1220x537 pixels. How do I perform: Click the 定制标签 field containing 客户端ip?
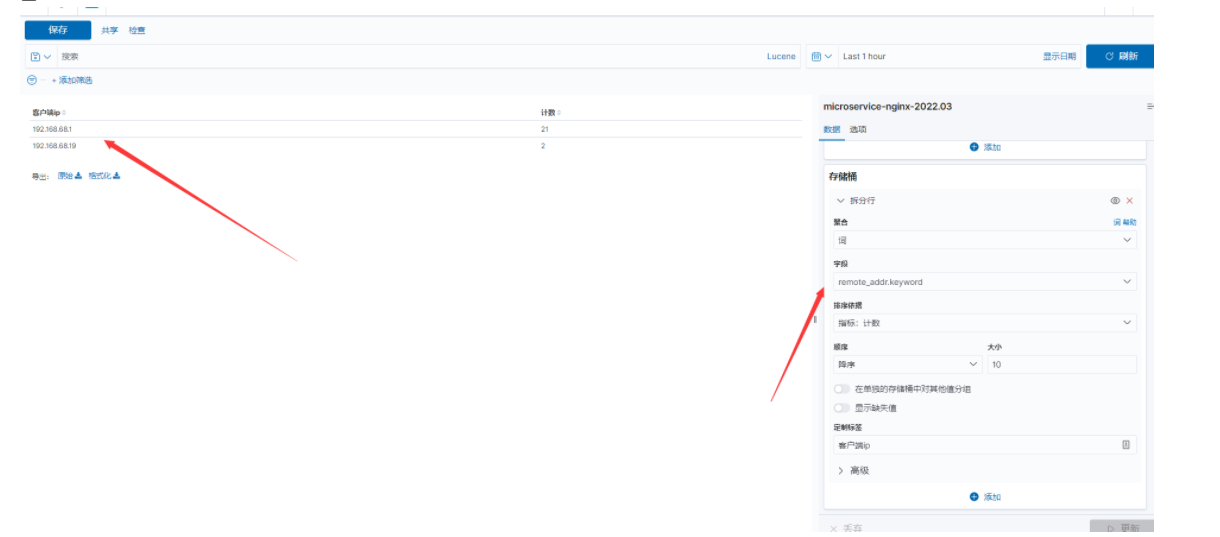point(984,445)
